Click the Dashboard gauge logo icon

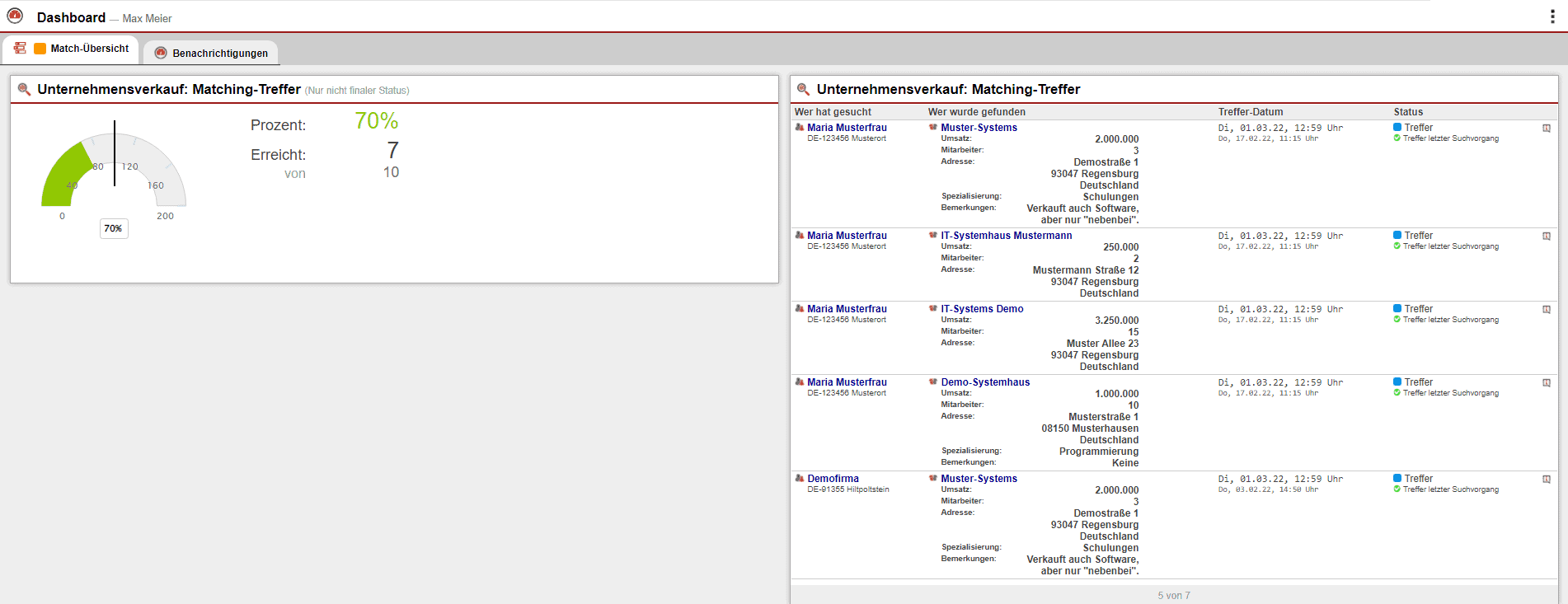[x=15, y=16]
